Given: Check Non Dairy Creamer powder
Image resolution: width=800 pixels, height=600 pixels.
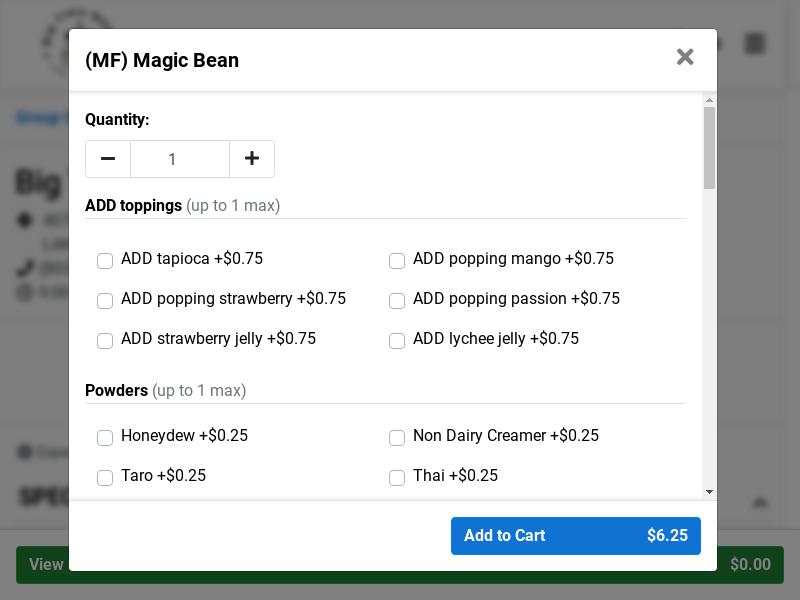Looking at the screenshot, I should (397, 438).
